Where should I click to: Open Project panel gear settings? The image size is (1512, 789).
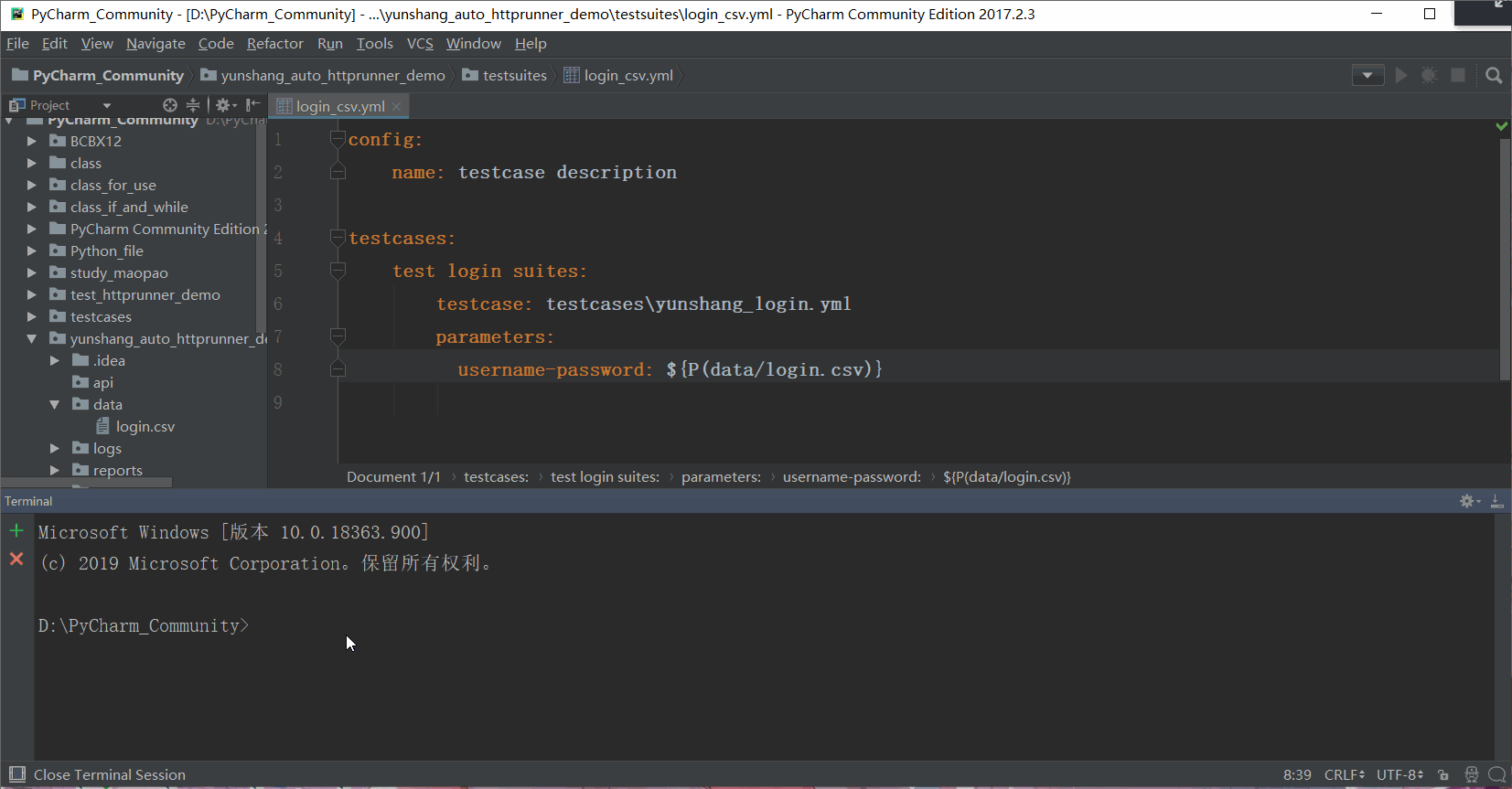point(225,105)
